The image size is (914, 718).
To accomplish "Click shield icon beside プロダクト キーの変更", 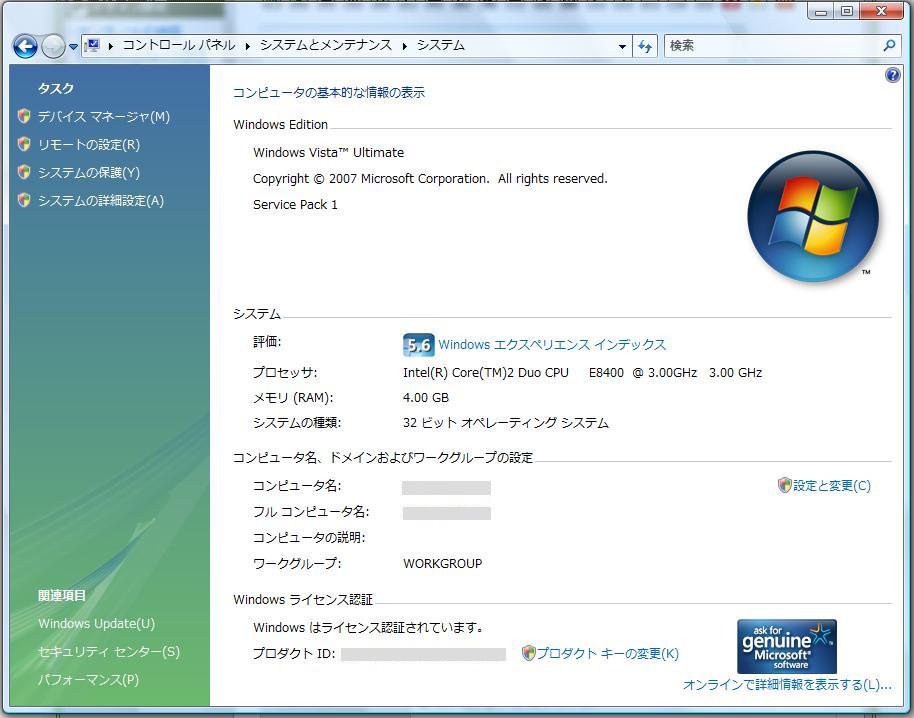I will (x=529, y=653).
